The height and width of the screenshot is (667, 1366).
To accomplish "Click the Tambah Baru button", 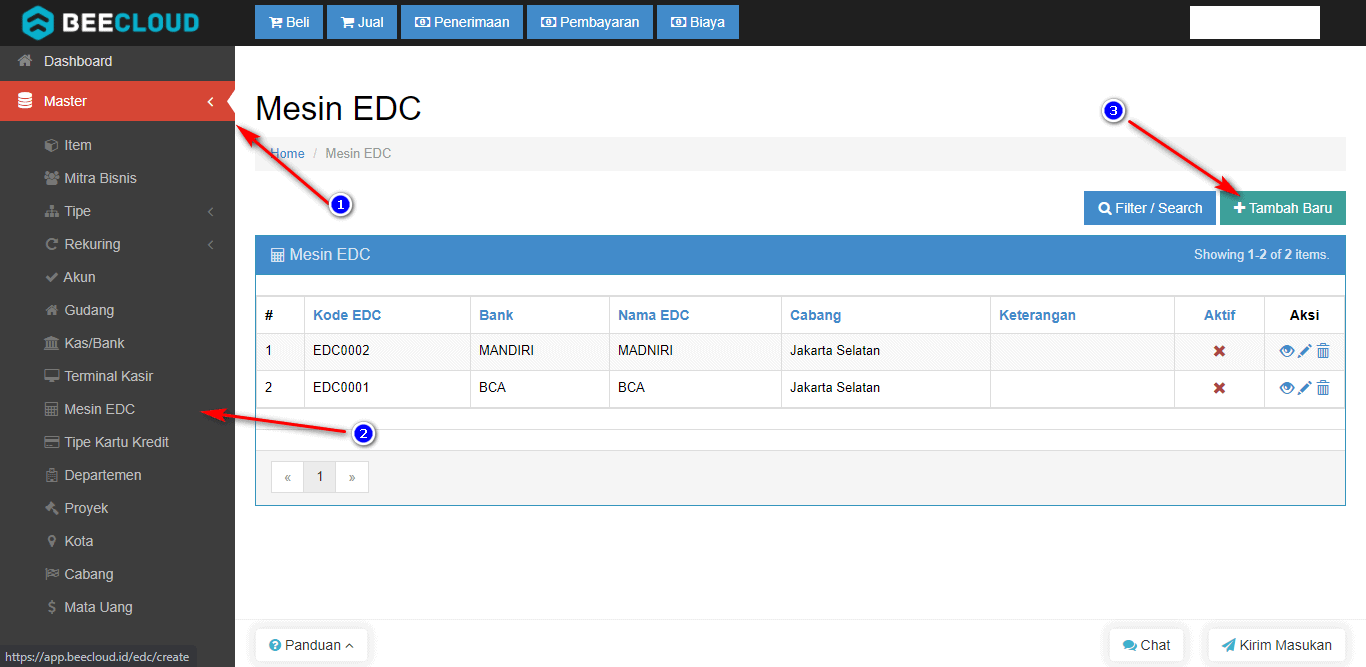I will pyautogui.click(x=1283, y=208).
